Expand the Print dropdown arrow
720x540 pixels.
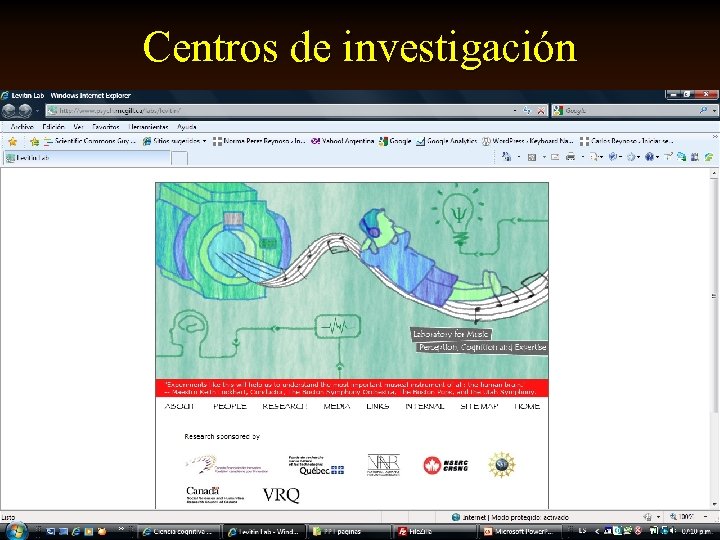coord(582,157)
